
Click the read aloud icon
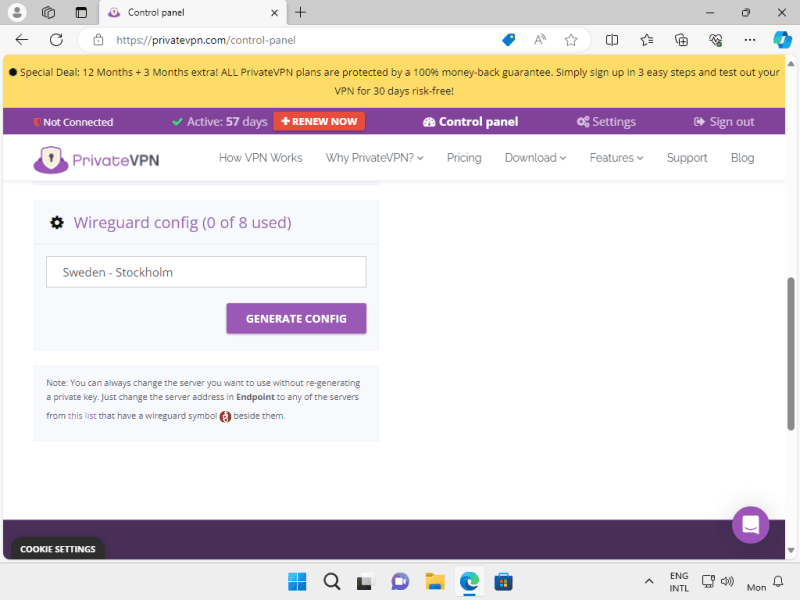[x=540, y=40]
